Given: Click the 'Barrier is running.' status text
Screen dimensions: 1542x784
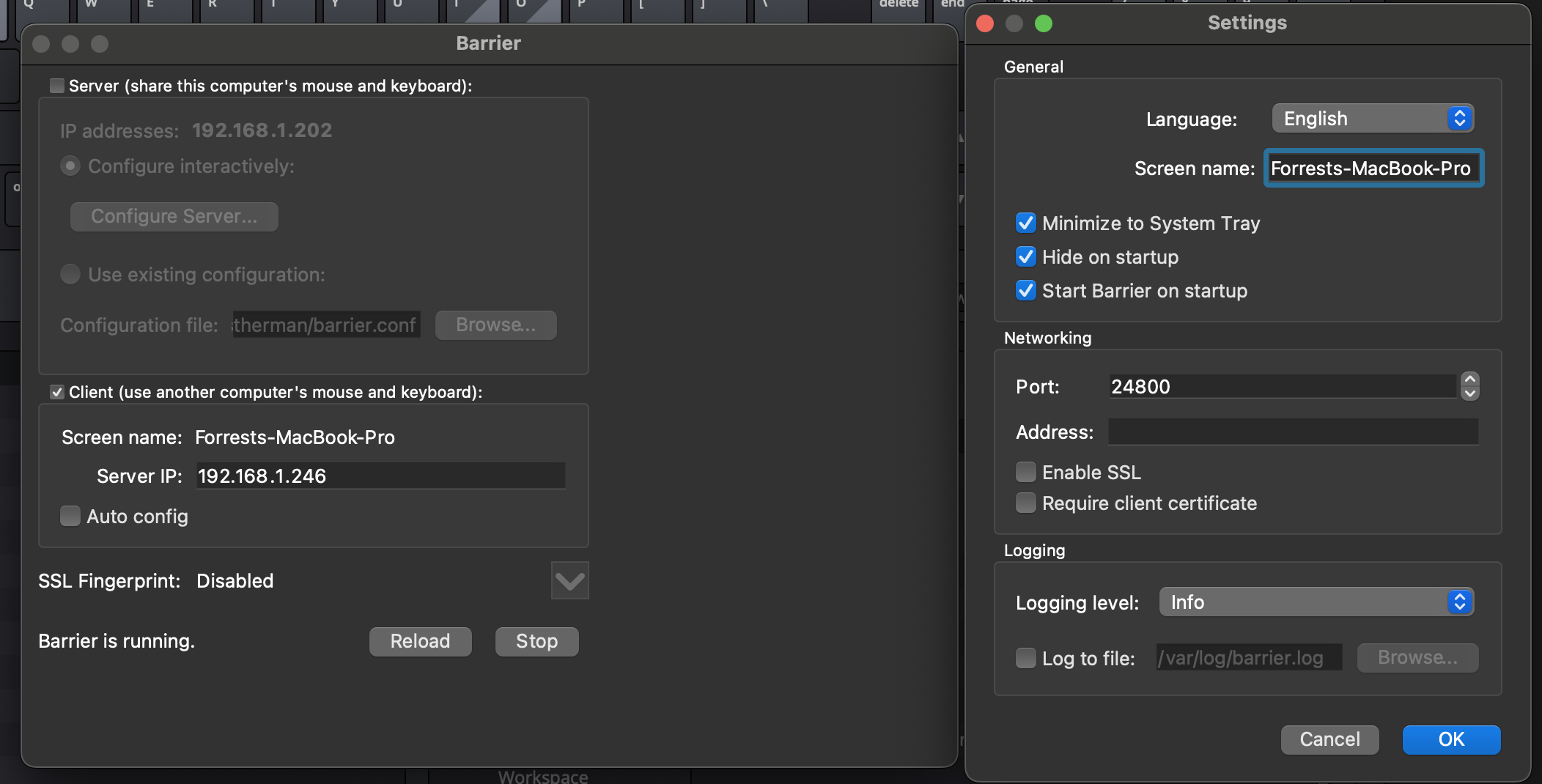Looking at the screenshot, I should [117, 641].
